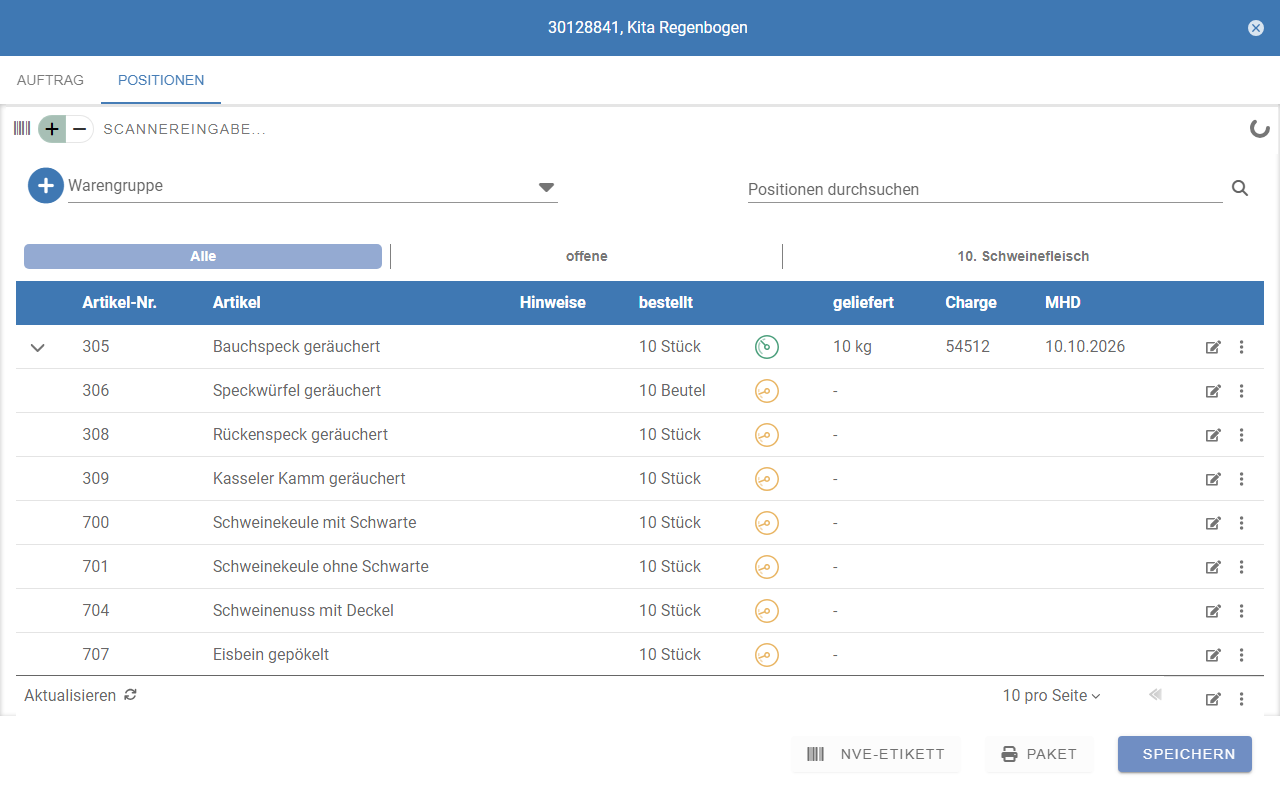The image size is (1280, 800).
Task: Toggle scanner plus mode
Action: click(x=52, y=129)
